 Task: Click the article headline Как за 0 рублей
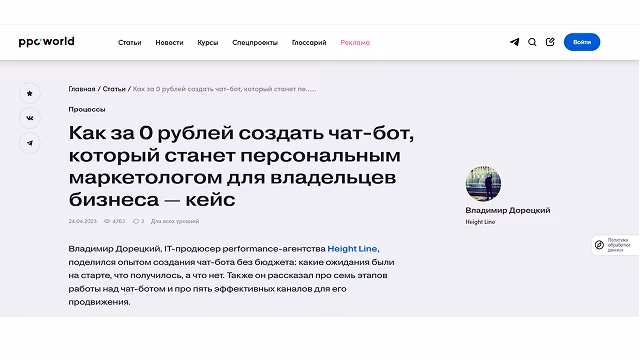[x=241, y=166]
